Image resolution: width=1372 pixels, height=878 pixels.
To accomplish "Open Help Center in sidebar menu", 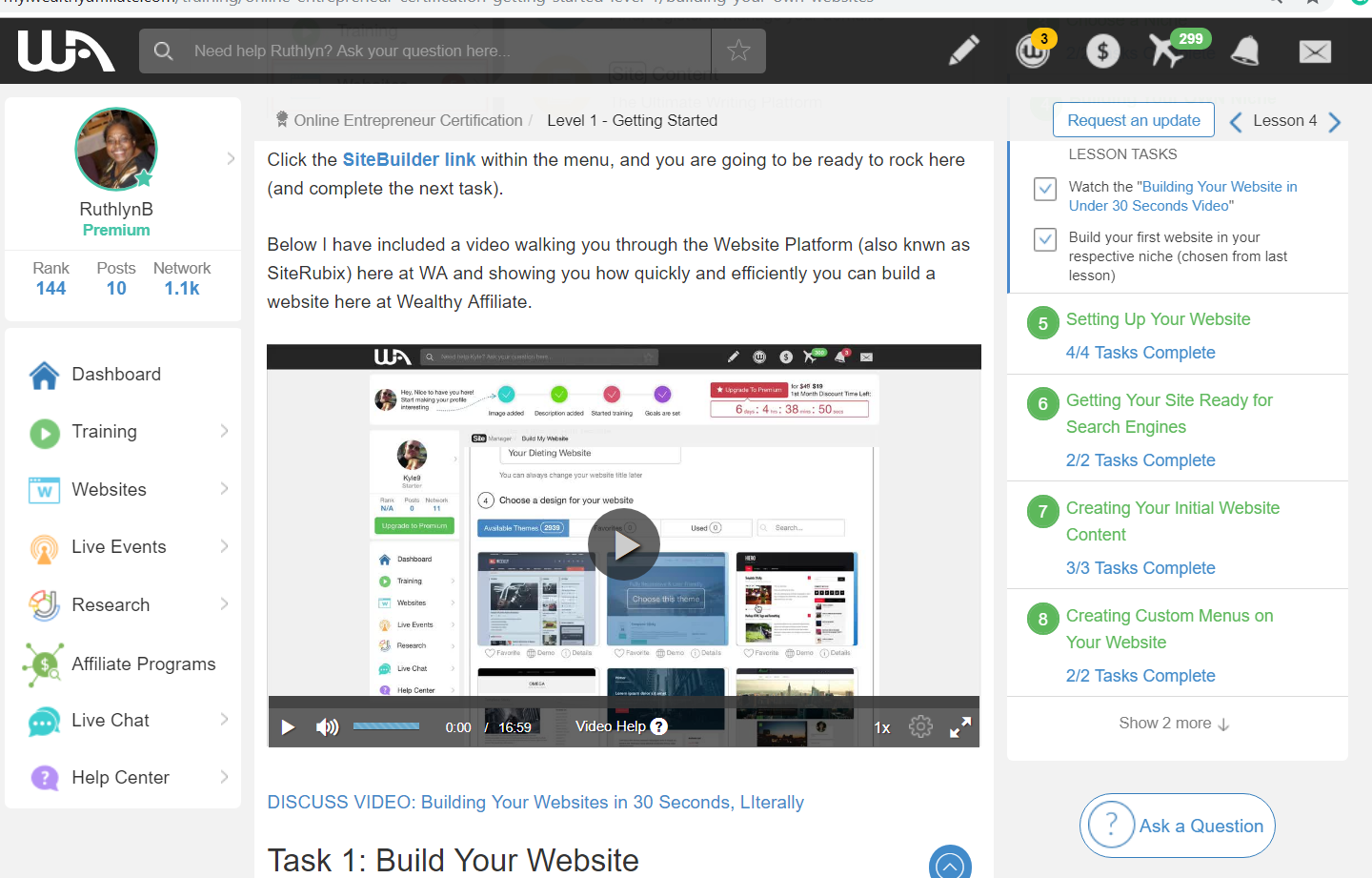I will tap(120, 778).
